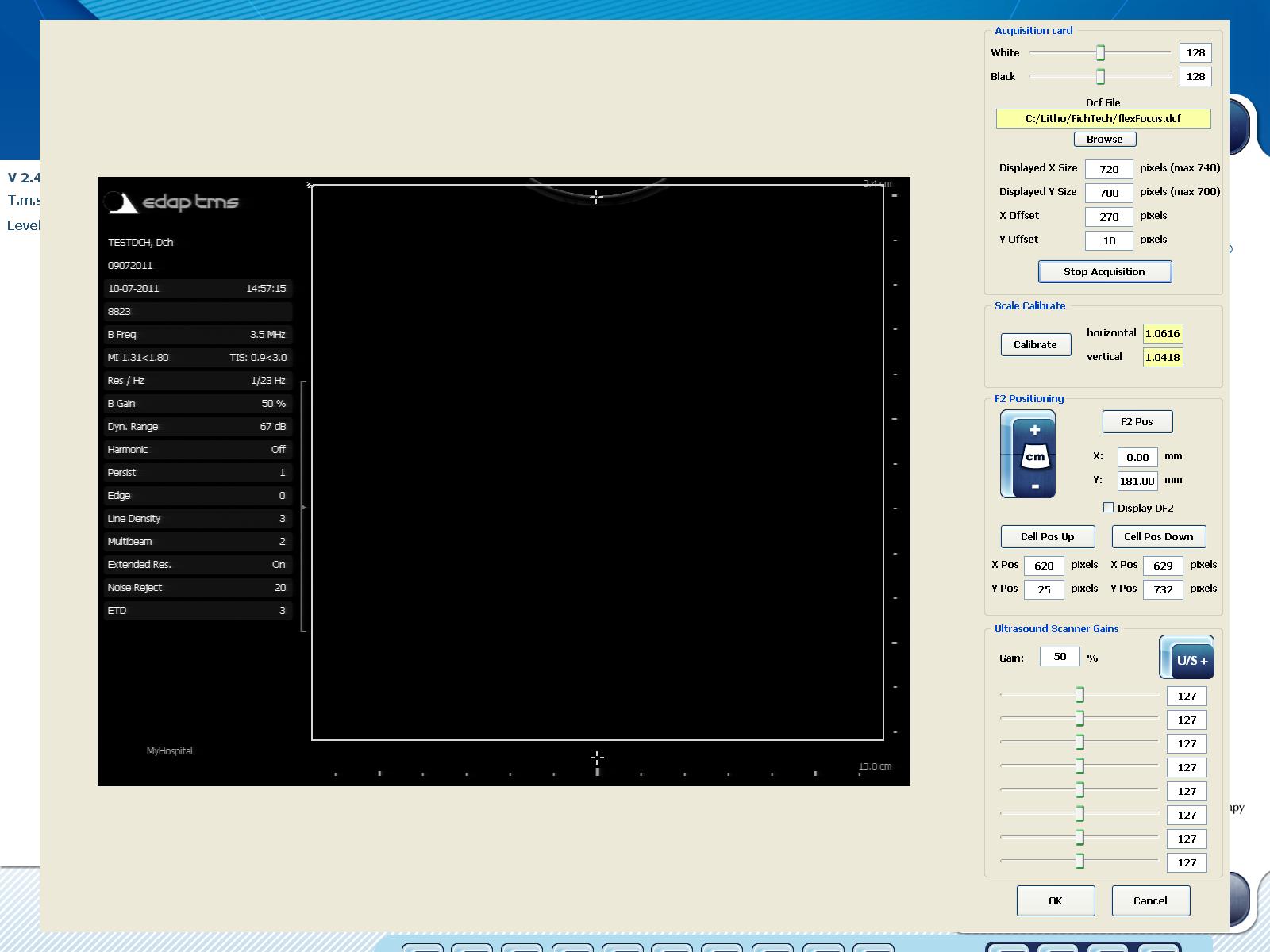Click the Harmonic Off row

(x=197, y=449)
